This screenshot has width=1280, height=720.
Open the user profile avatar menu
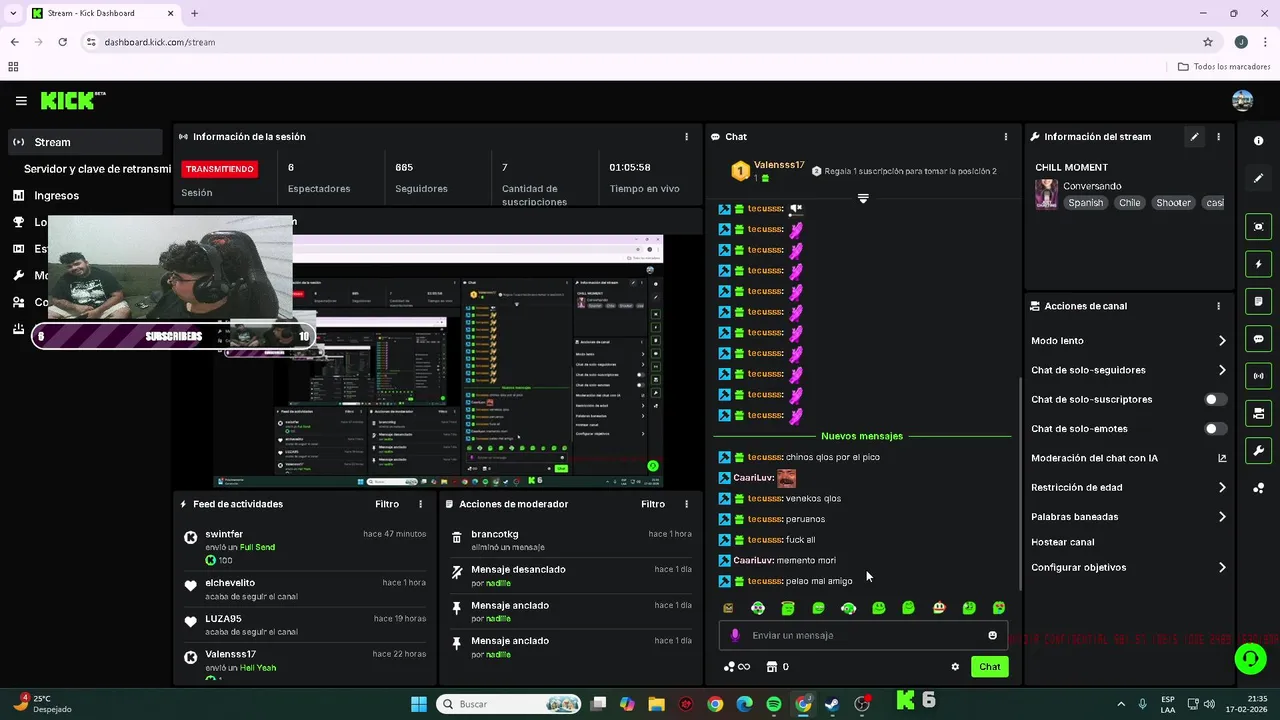pos(1242,101)
